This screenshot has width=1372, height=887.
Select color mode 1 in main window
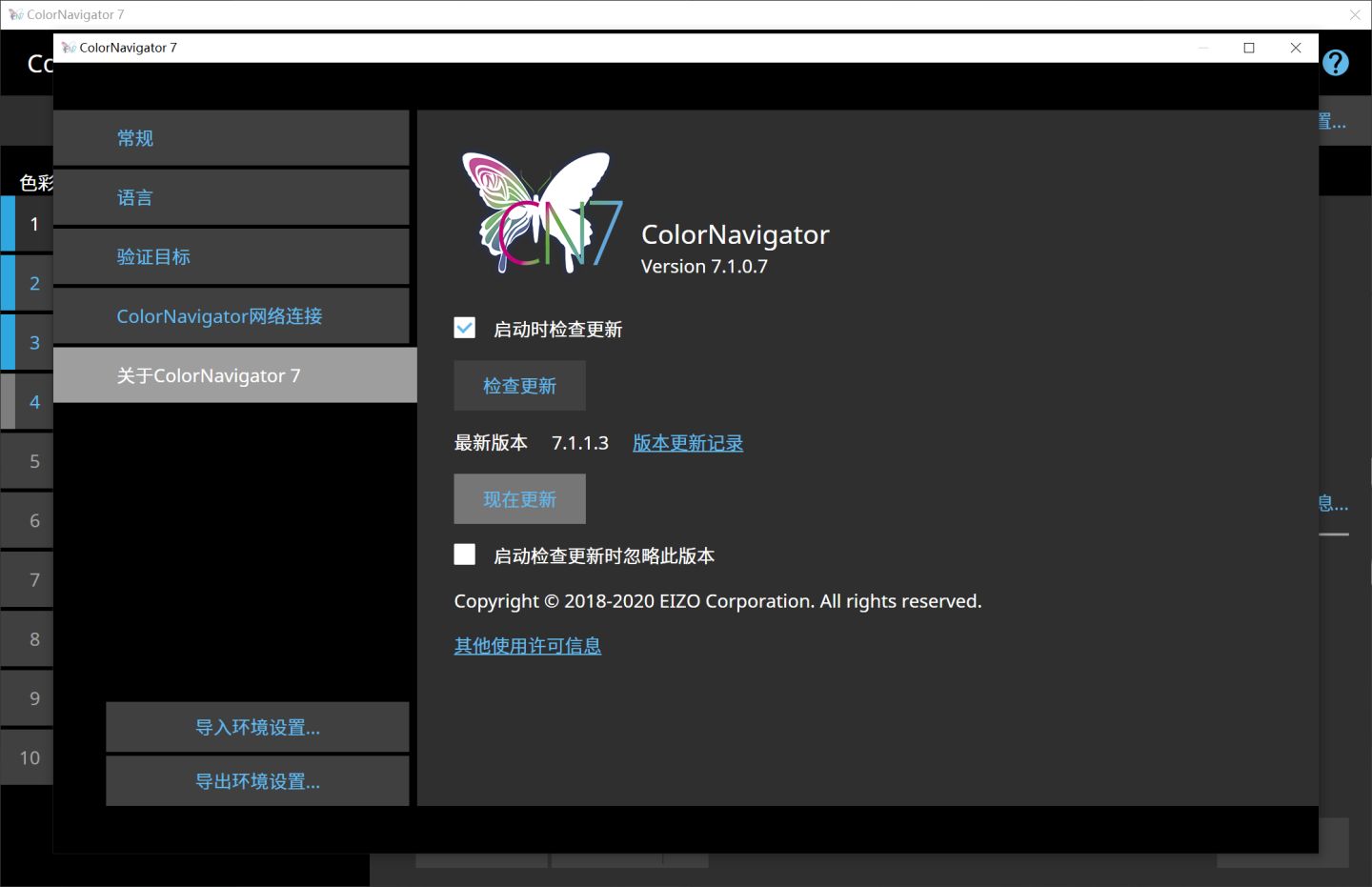[x=27, y=224]
